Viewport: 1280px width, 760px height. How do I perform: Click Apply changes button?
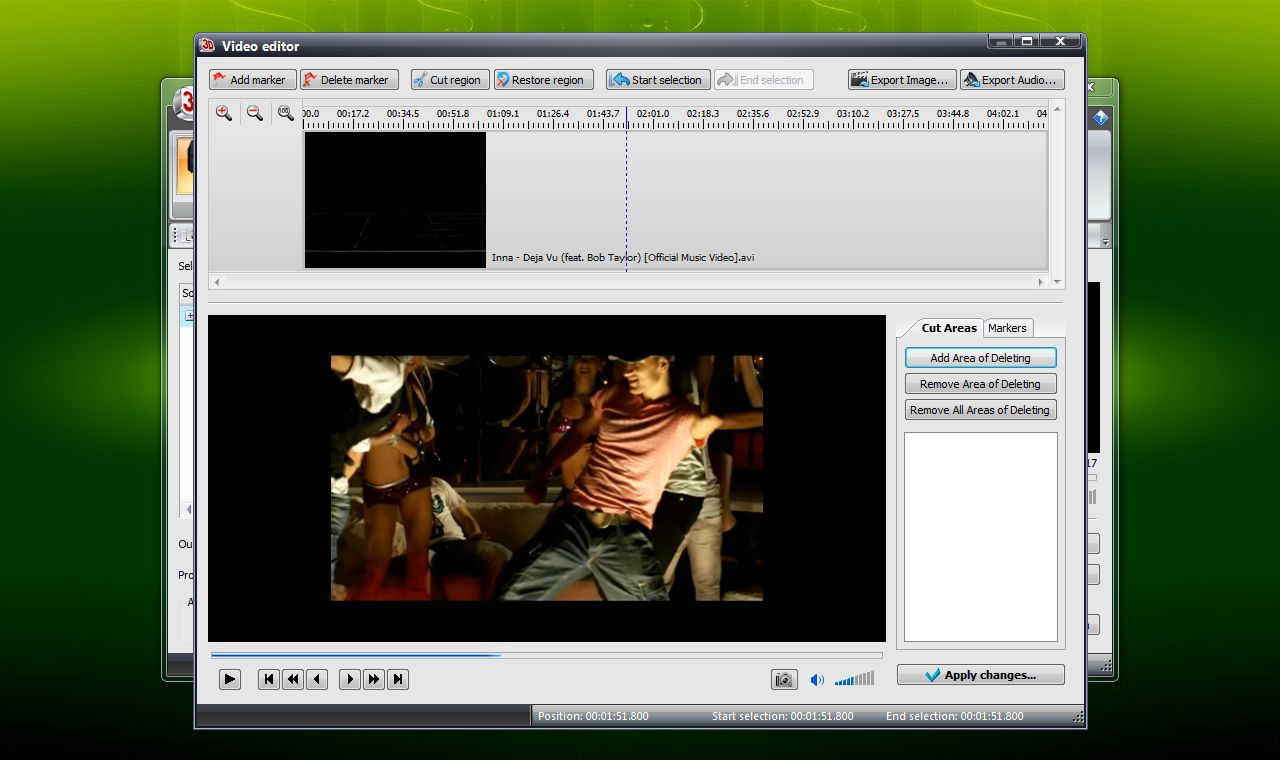tap(981, 675)
